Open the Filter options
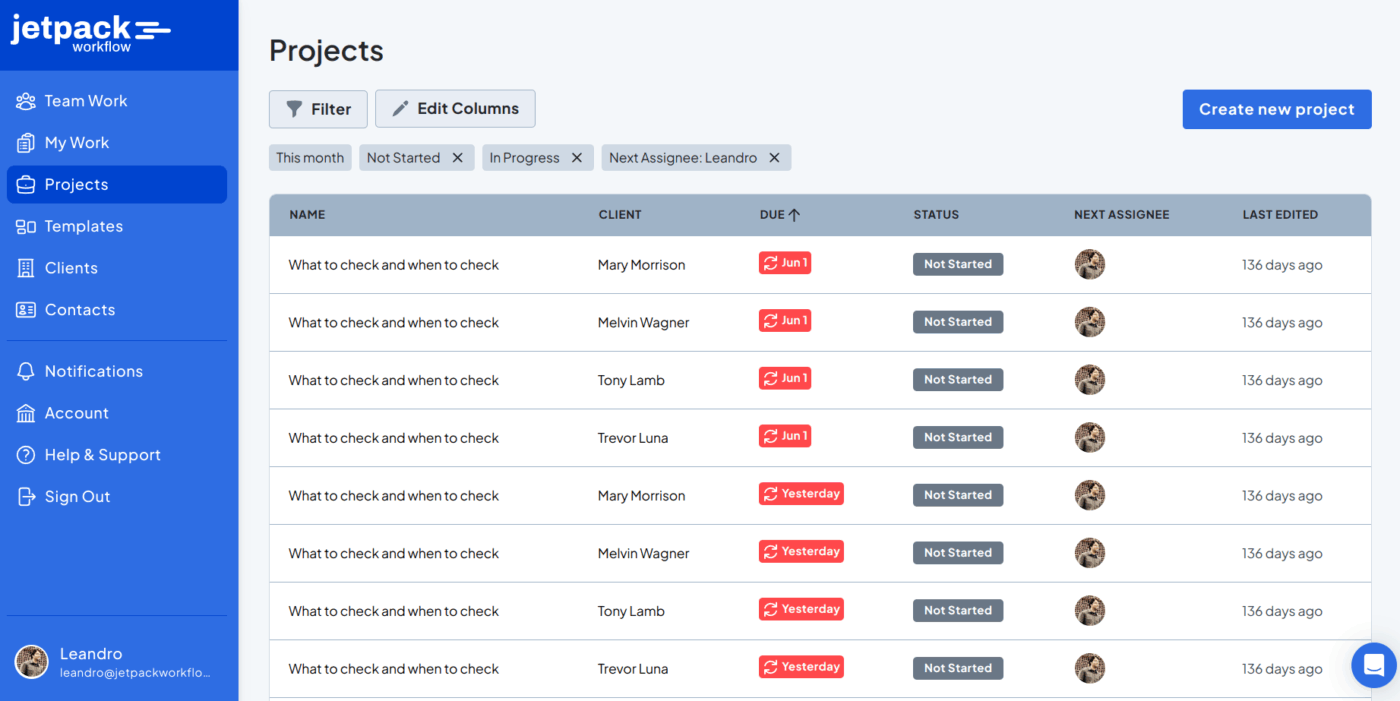Image resolution: width=1400 pixels, height=701 pixels. click(318, 108)
